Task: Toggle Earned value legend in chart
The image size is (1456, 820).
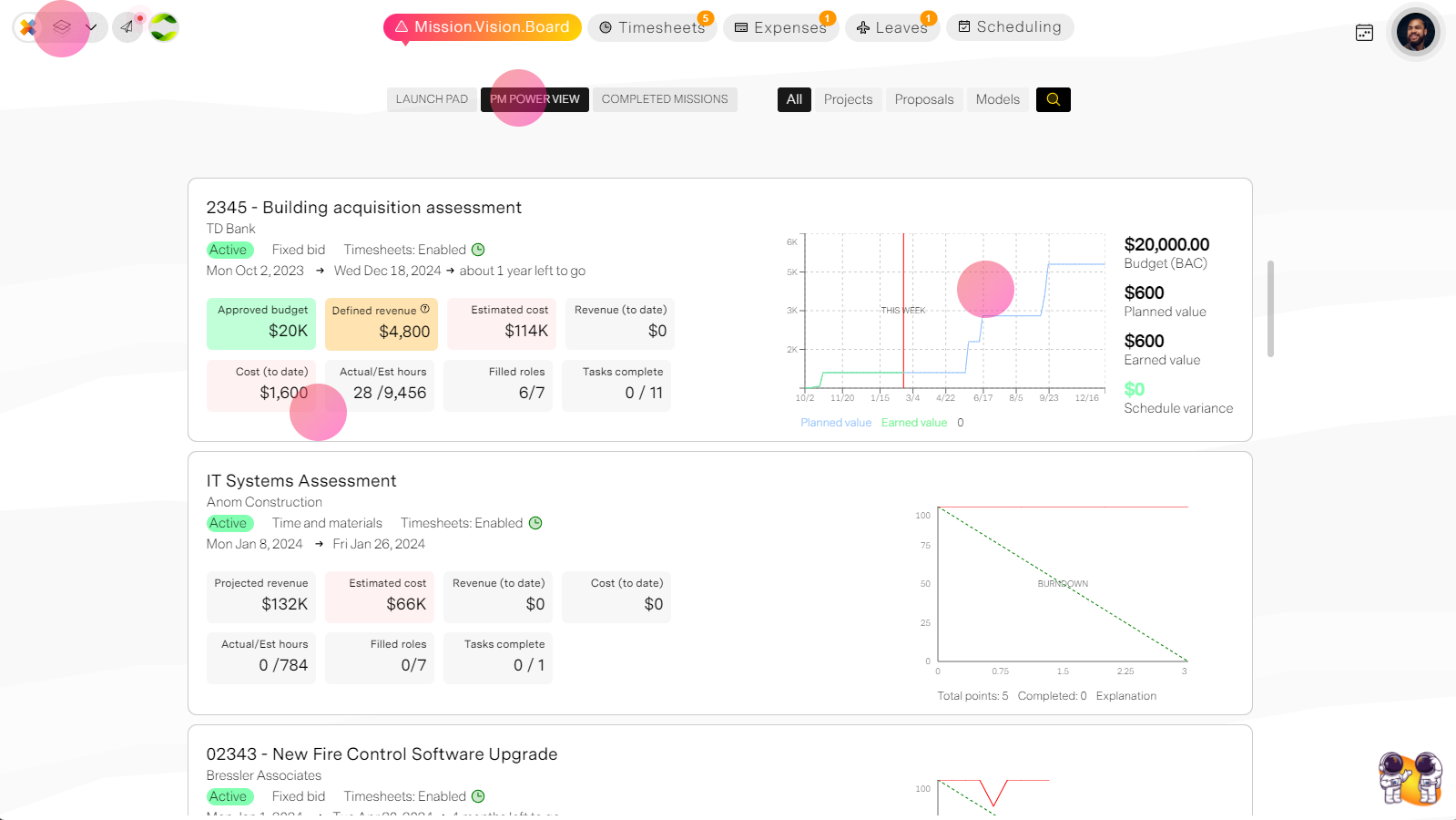Action: (x=914, y=423)
